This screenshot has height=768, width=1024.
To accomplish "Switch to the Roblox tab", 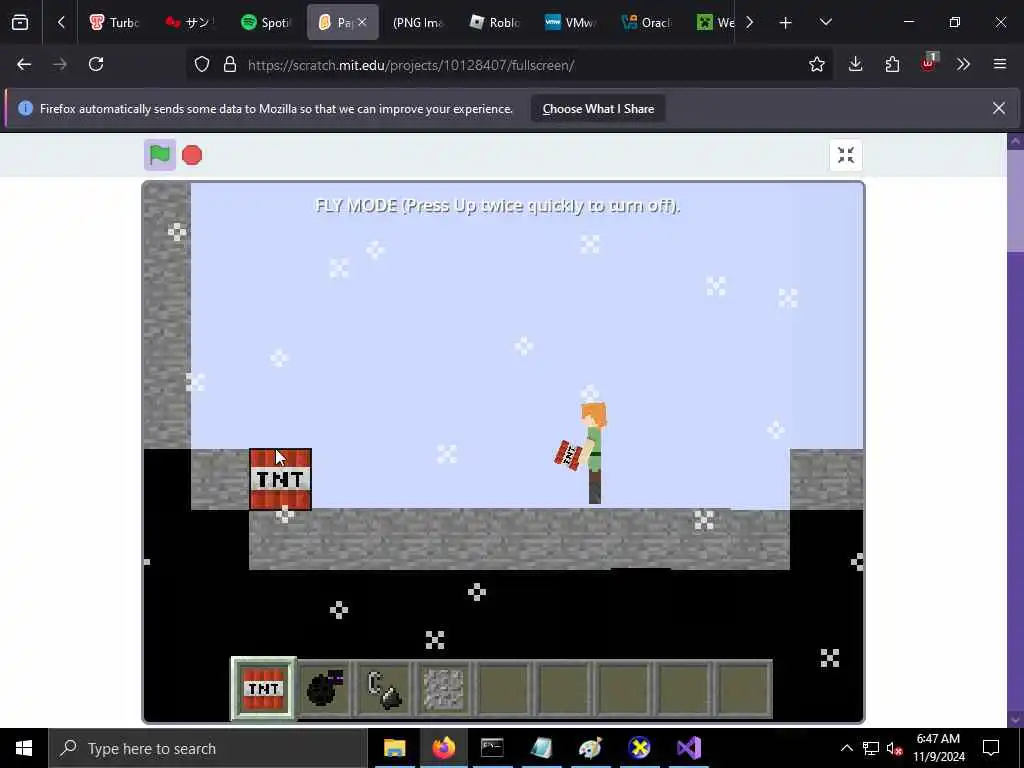I will pos(494,22).
